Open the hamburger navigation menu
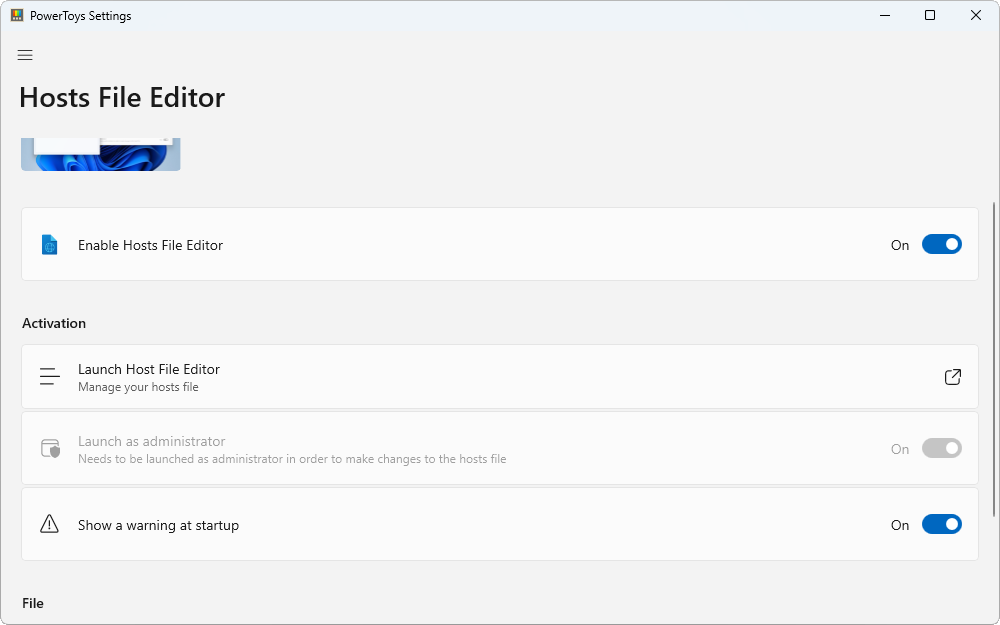Screen dimensions: 1000x625 coord(25,55)
